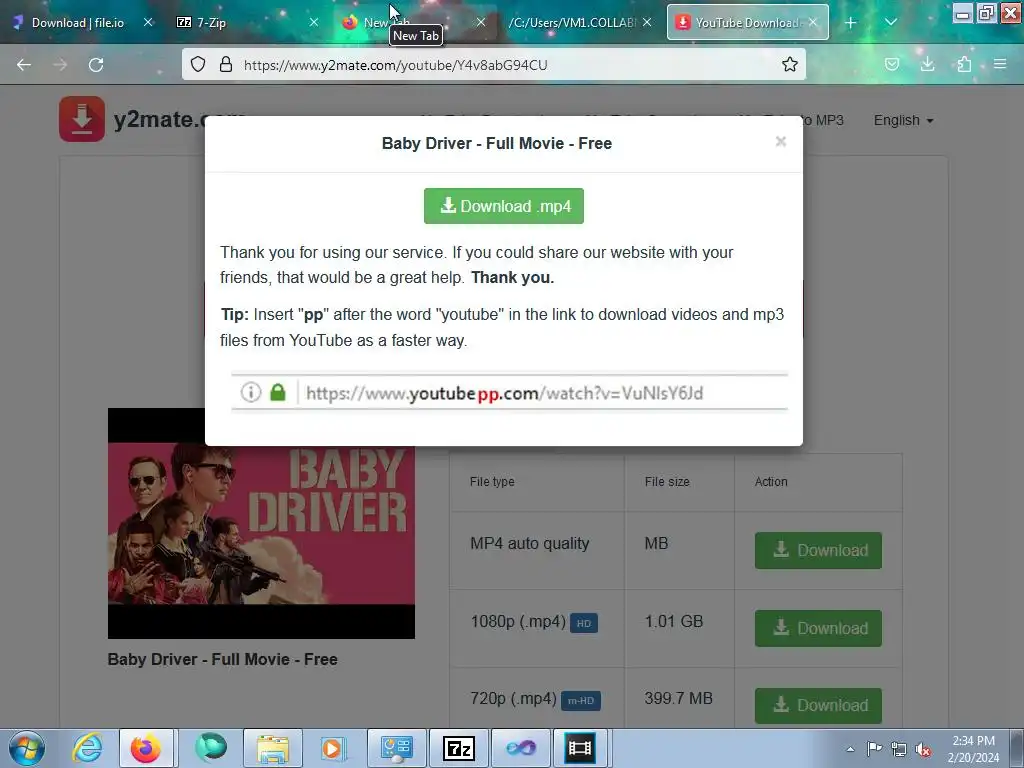Open Windows Media Player taskbar icon
The height and width of the screenshot is (768, 1024).
[x=332, y=748]
